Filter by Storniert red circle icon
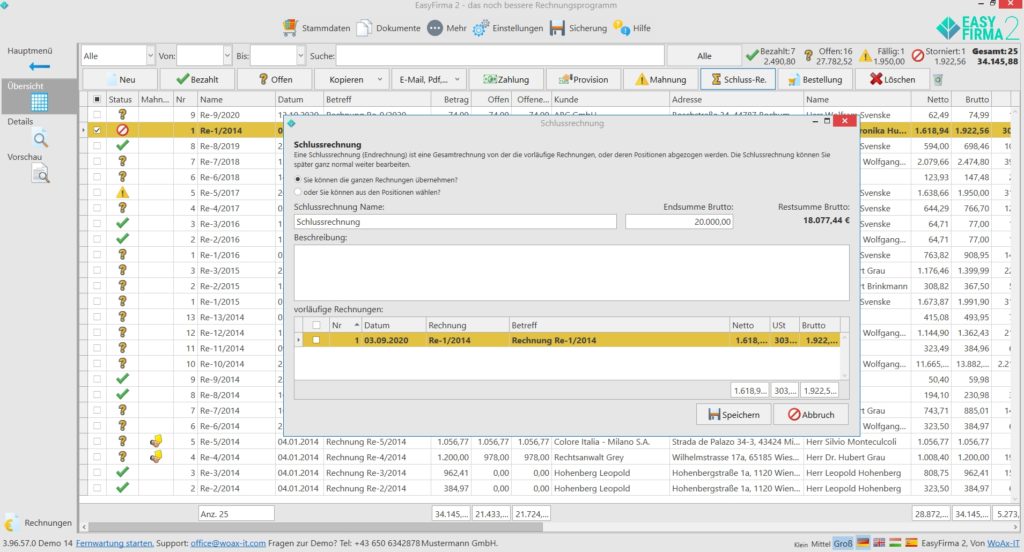1024x552 pixels. tap(918, 56)
